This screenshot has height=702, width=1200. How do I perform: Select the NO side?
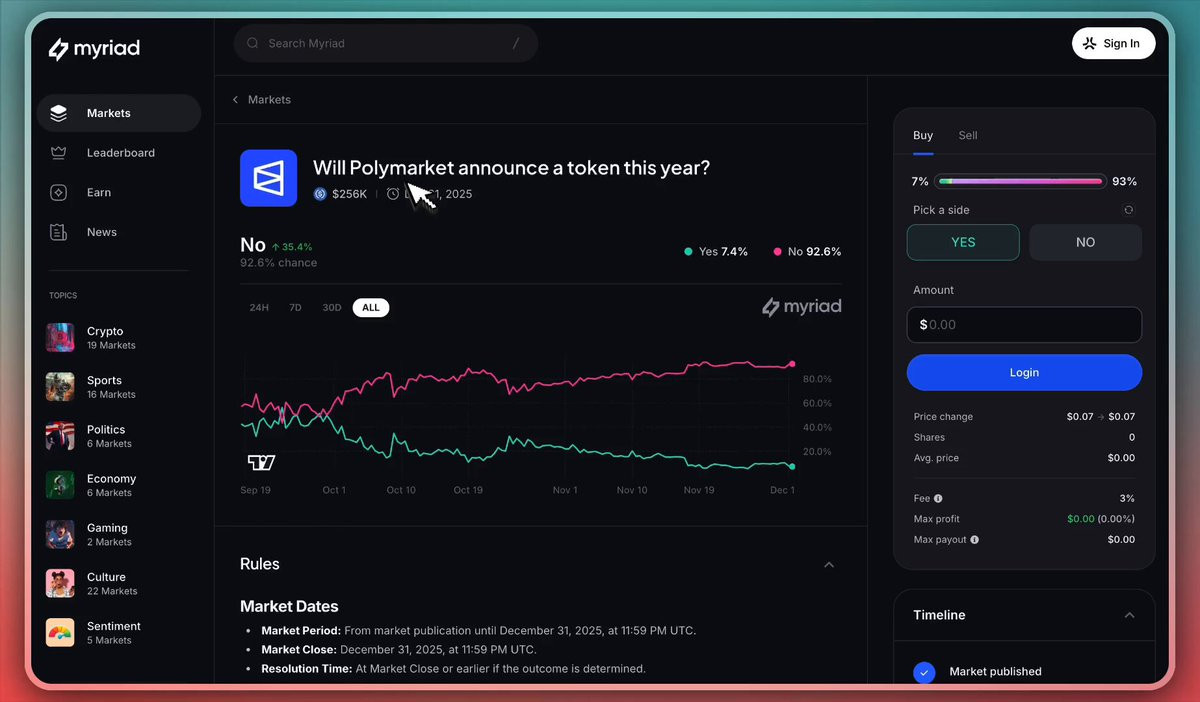point(1085,242)
